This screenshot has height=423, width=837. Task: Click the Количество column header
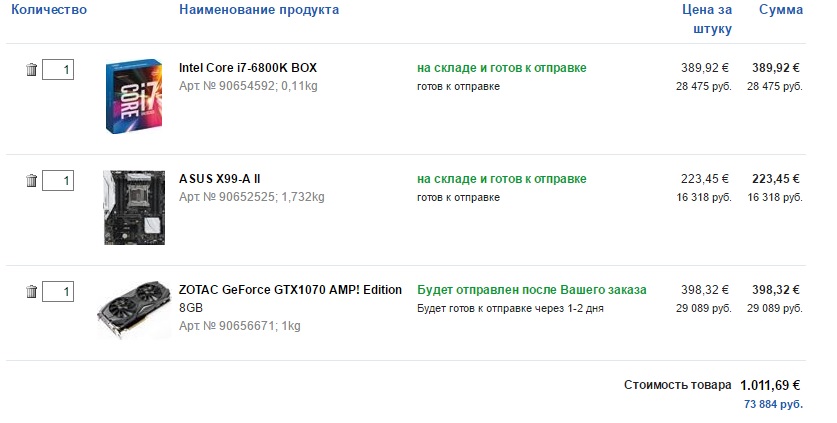(x=49, y=10)
